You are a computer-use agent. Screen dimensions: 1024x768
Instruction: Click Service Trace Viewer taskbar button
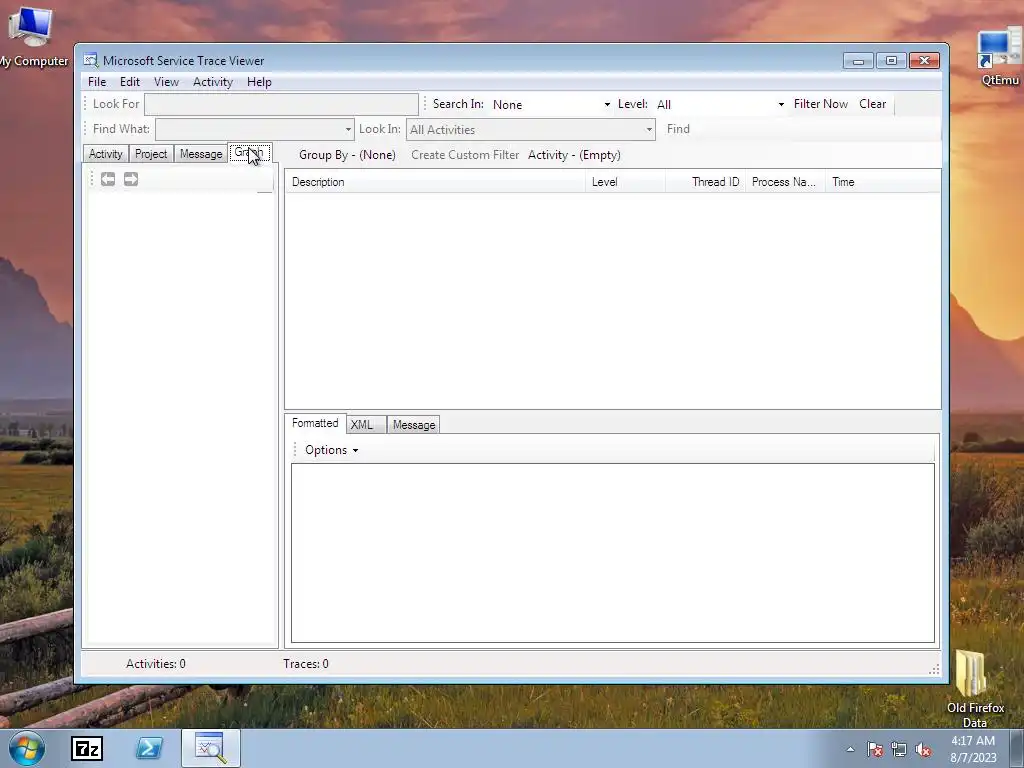[210, 748]
